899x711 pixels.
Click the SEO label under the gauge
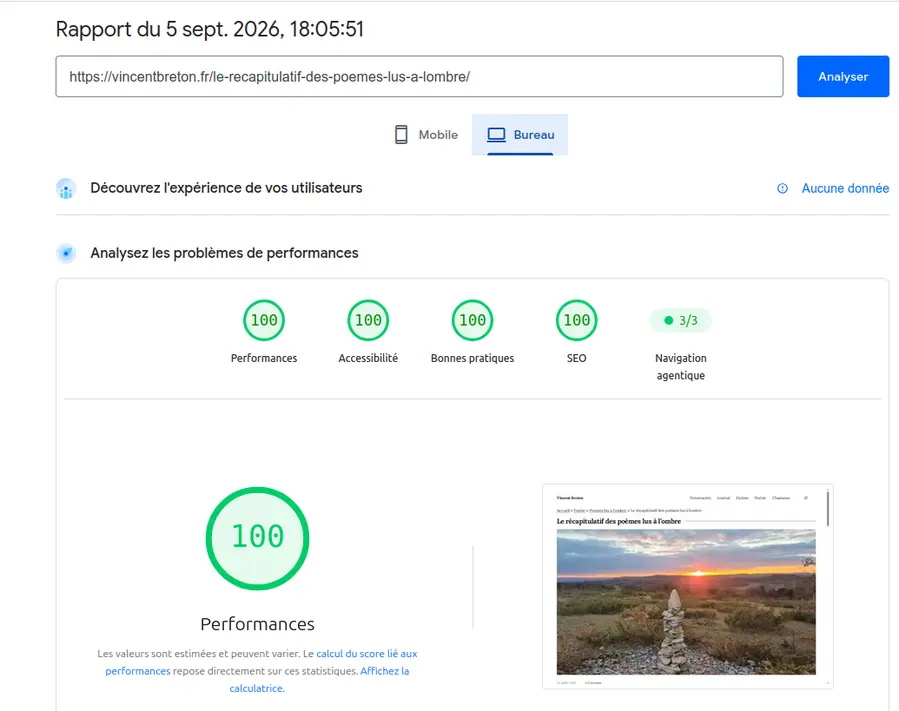(577, 358)
